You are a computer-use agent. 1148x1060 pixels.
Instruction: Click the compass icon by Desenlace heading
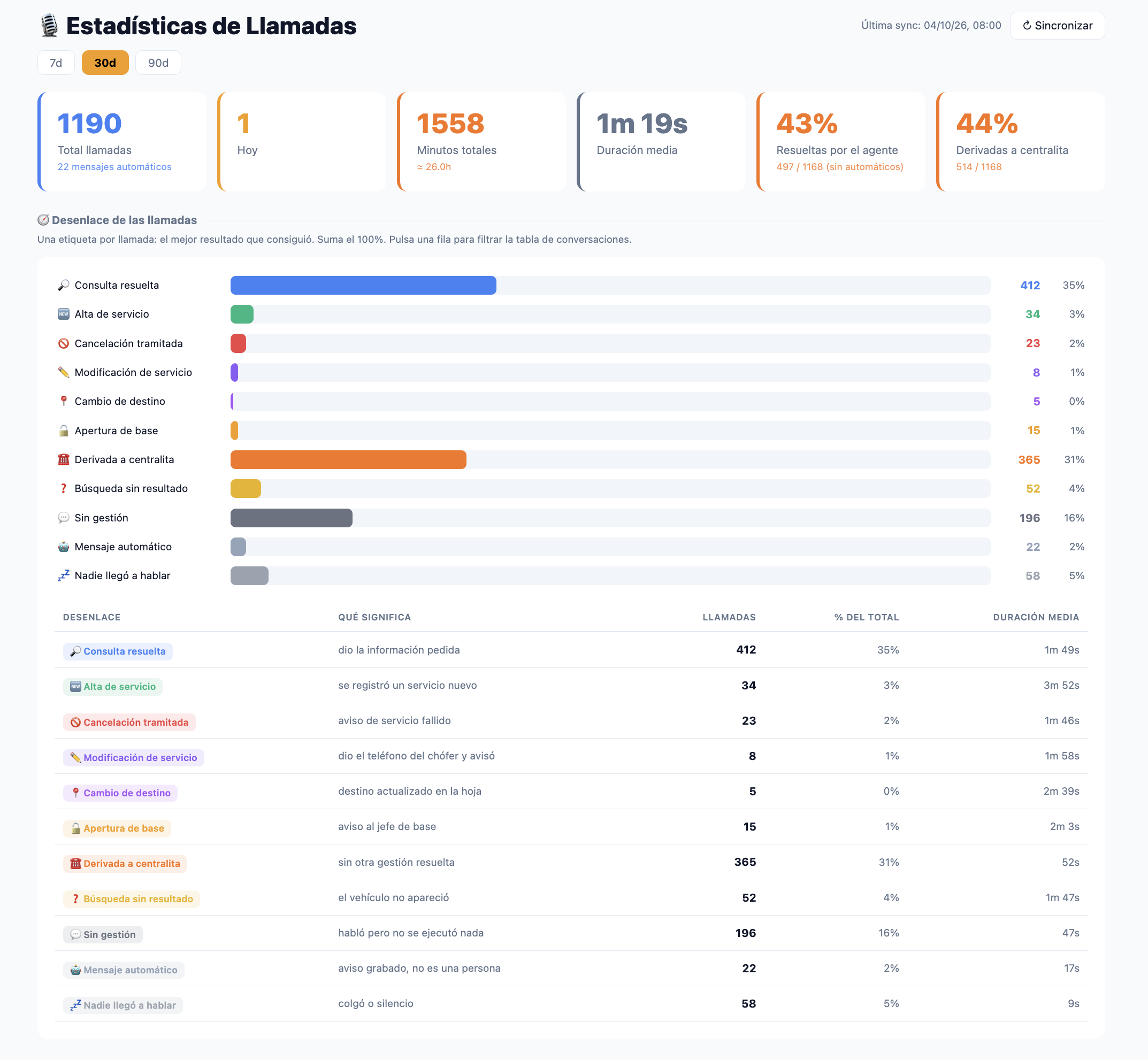[43, 220]
